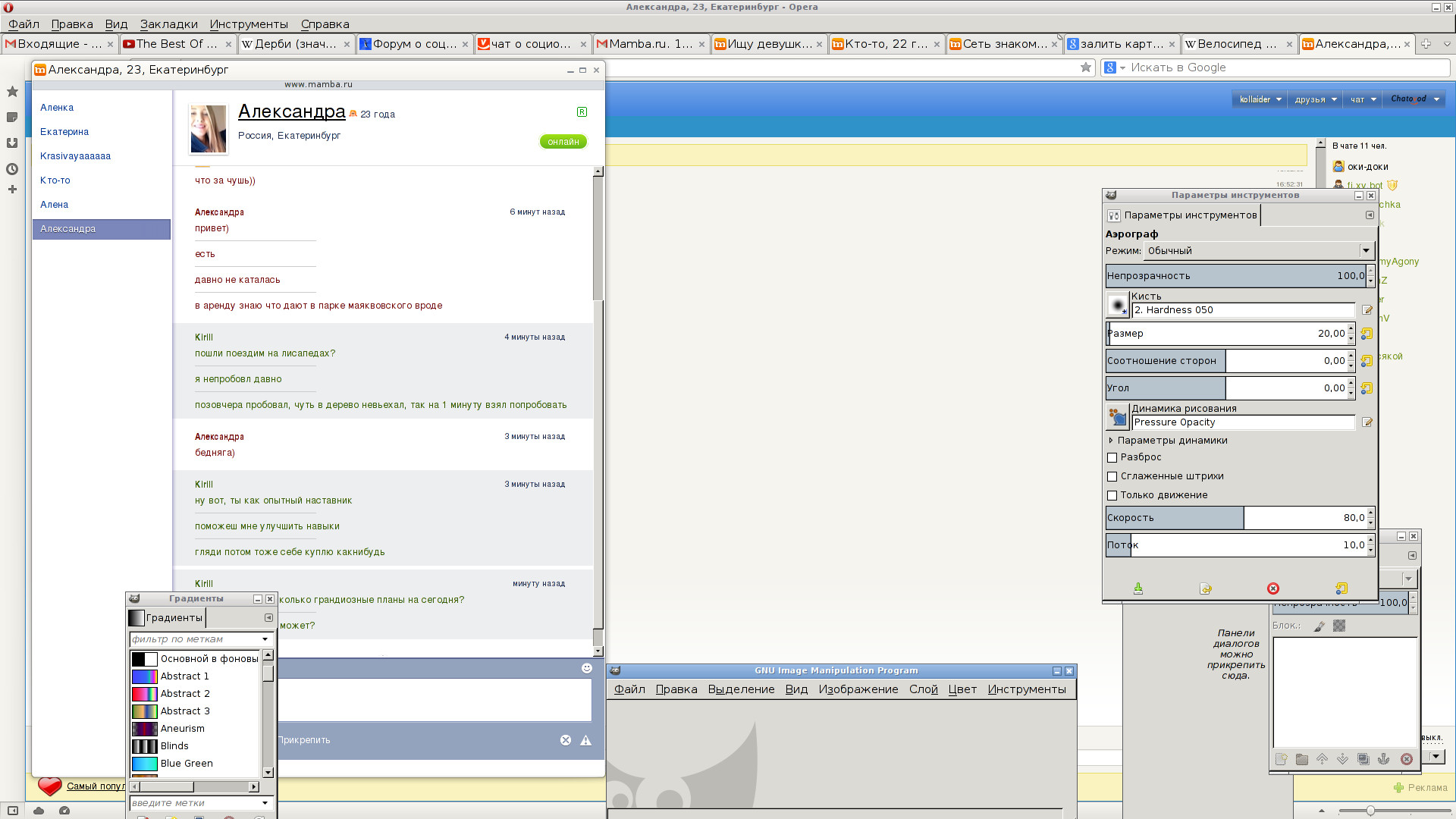The height and width of the screenshot is (819, 1456).
Task: Open paint dynamics selector icon
Action: coord(1117,417)
